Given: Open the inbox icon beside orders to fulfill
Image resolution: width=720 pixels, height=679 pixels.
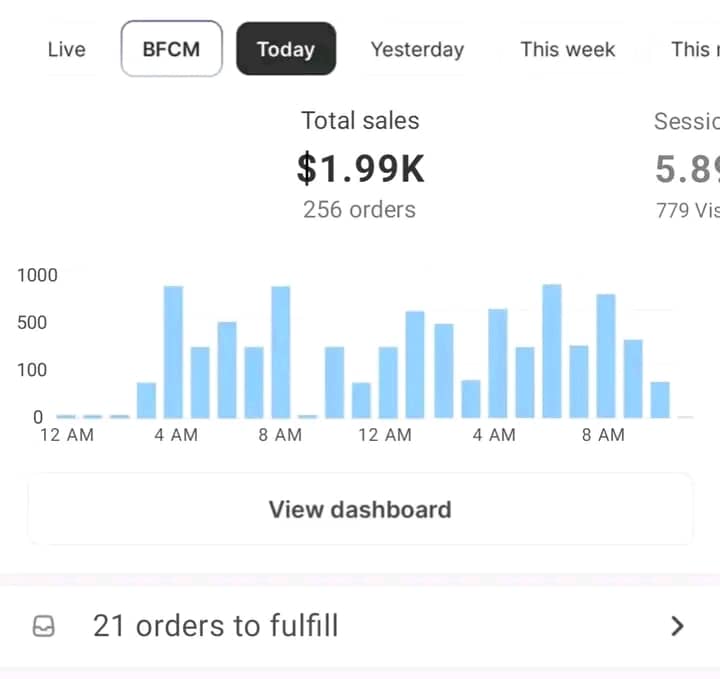Looking at the screenshot, I should click(x=44, y=627).
